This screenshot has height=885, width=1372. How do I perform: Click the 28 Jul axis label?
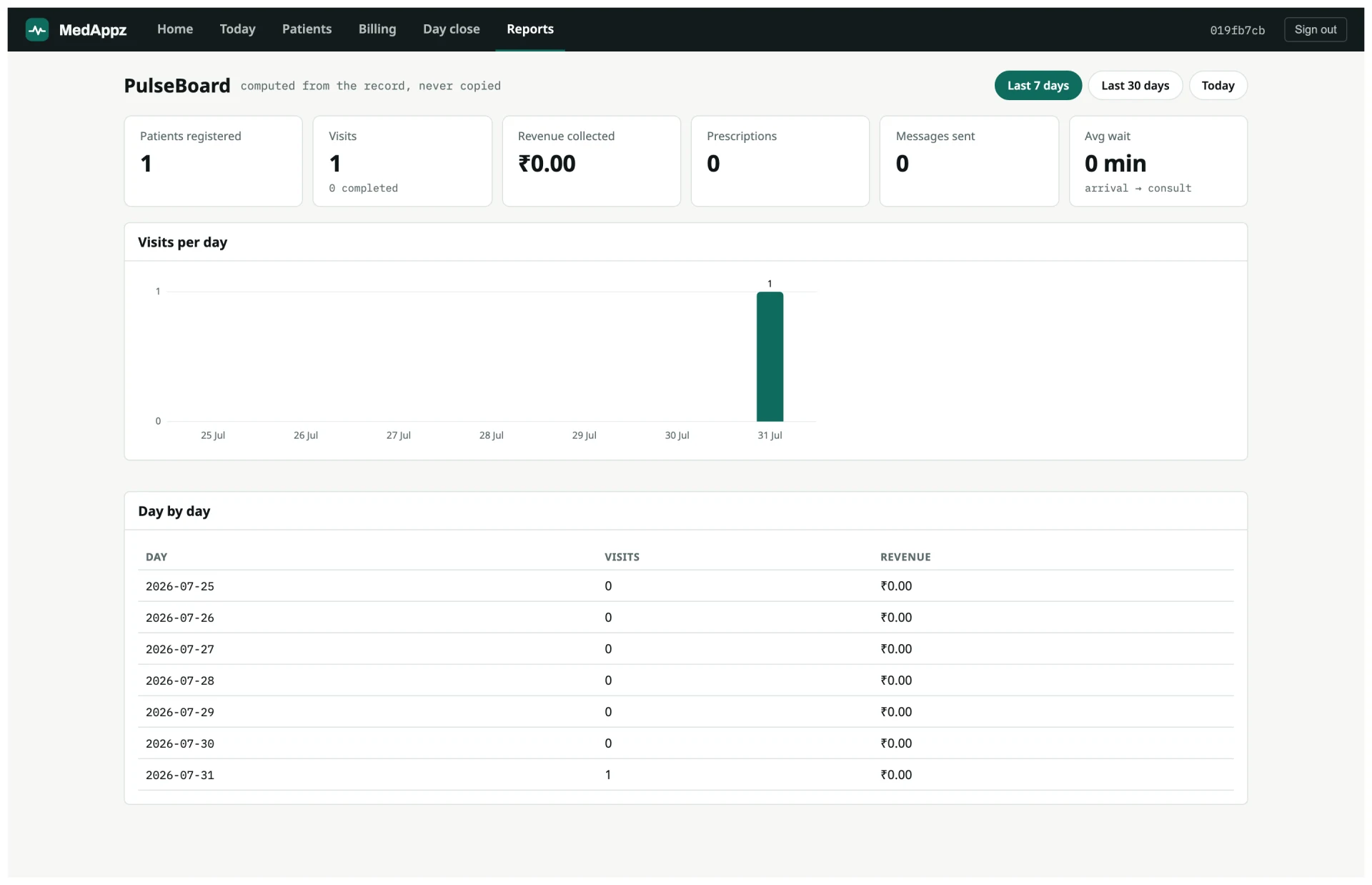pos(491,435)
